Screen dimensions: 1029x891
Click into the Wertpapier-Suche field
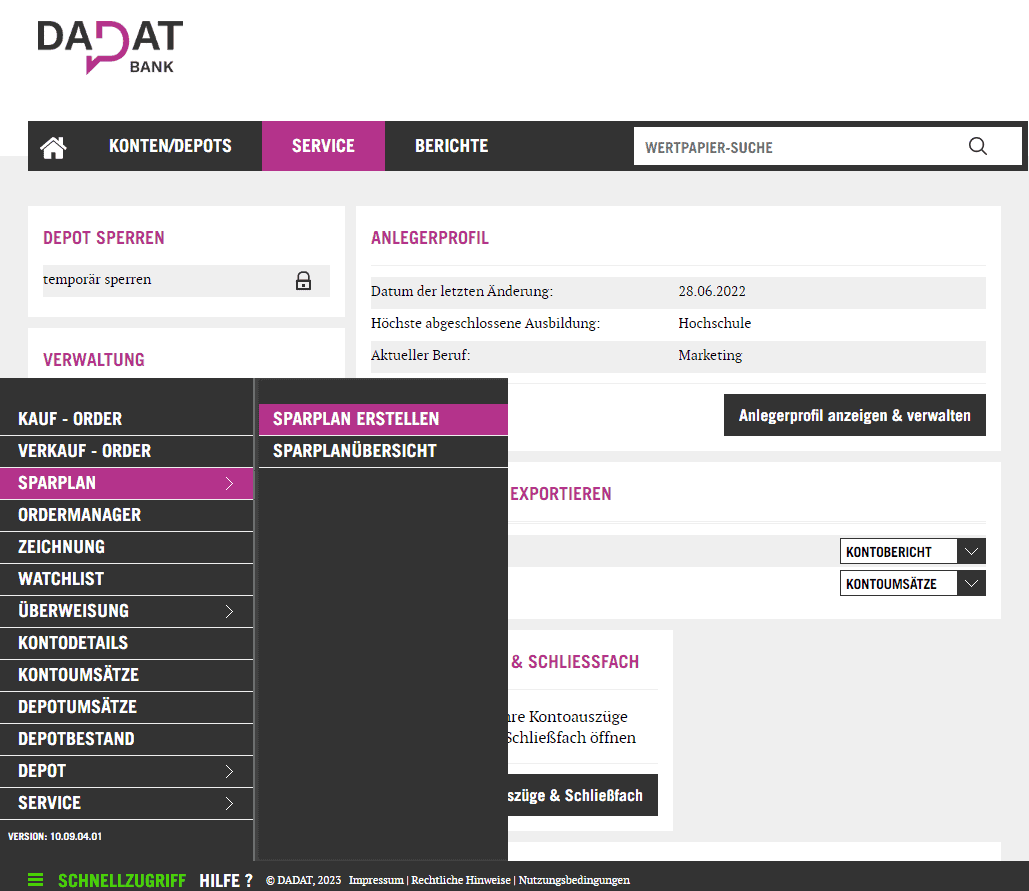point(795,147)
